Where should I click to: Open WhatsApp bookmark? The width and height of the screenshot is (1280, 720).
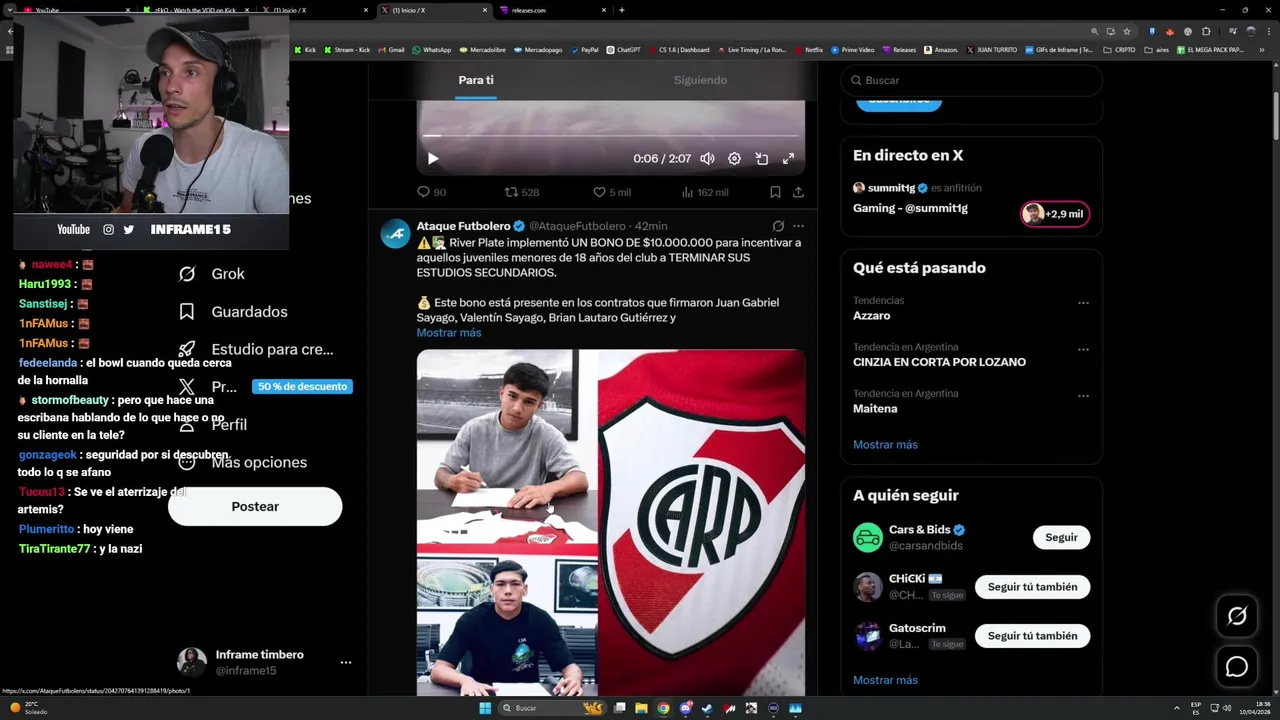coord(431,49)
